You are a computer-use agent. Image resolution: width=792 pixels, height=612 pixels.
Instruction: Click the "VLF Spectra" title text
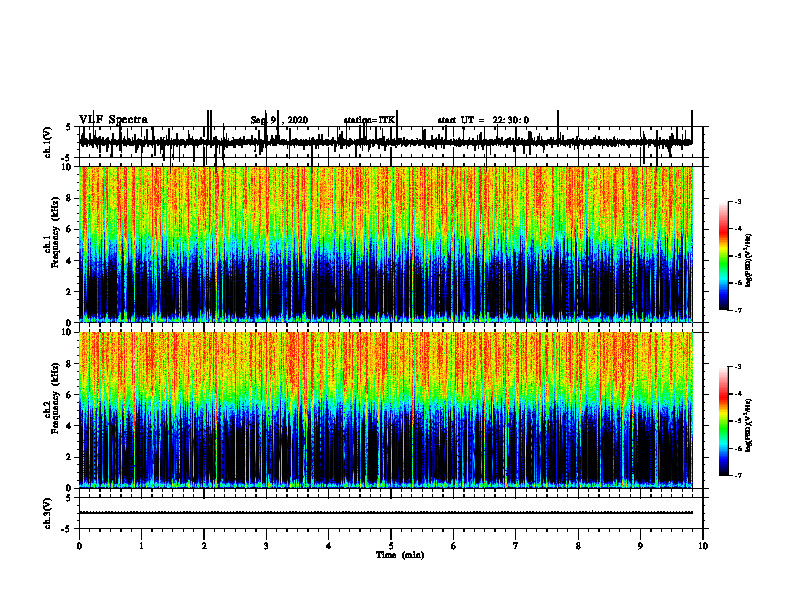[113, 120]
